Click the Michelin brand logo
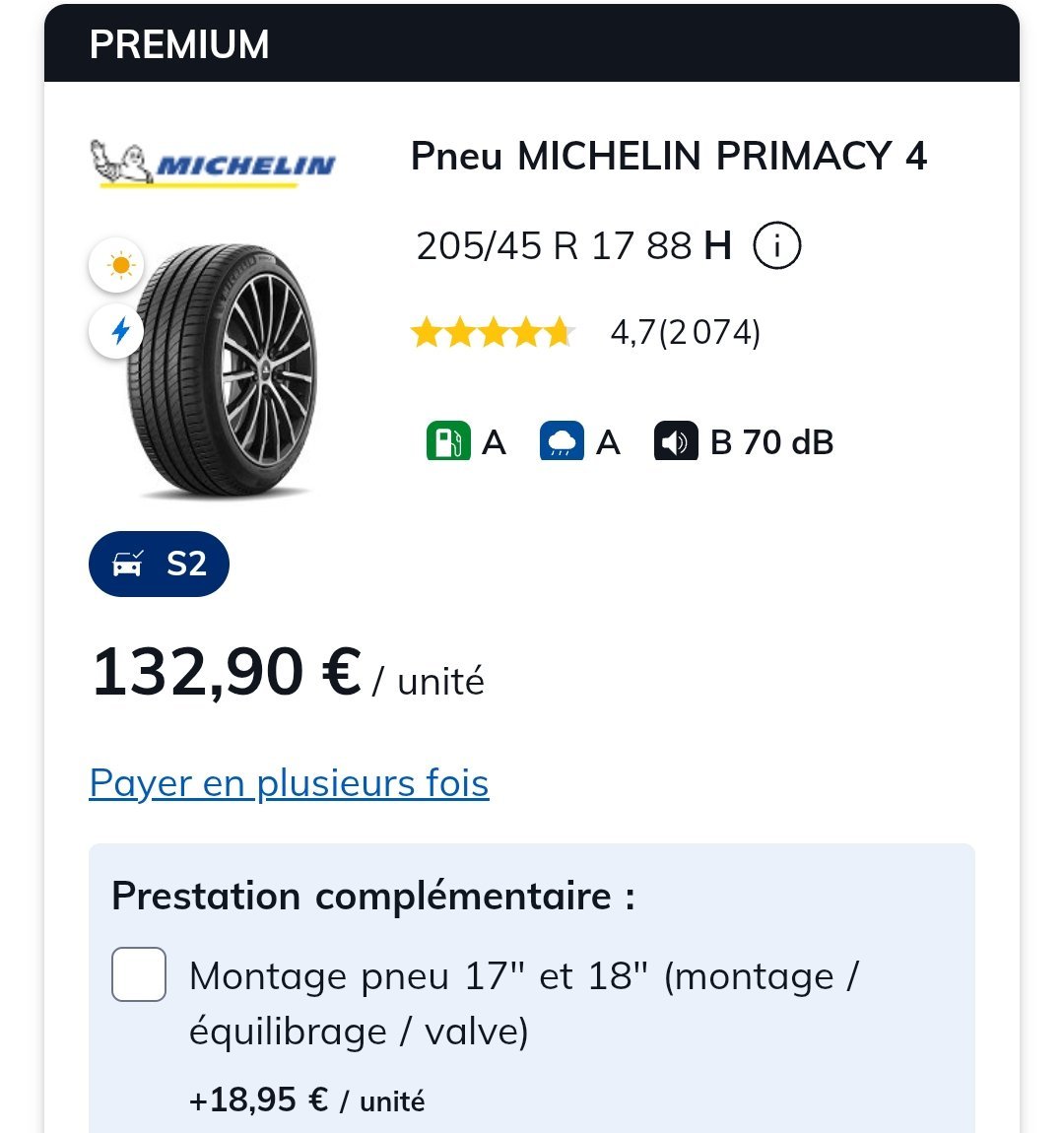The height and width of the screenshot is (1133, 1064). pyautogui.click(x=213, y=164)
